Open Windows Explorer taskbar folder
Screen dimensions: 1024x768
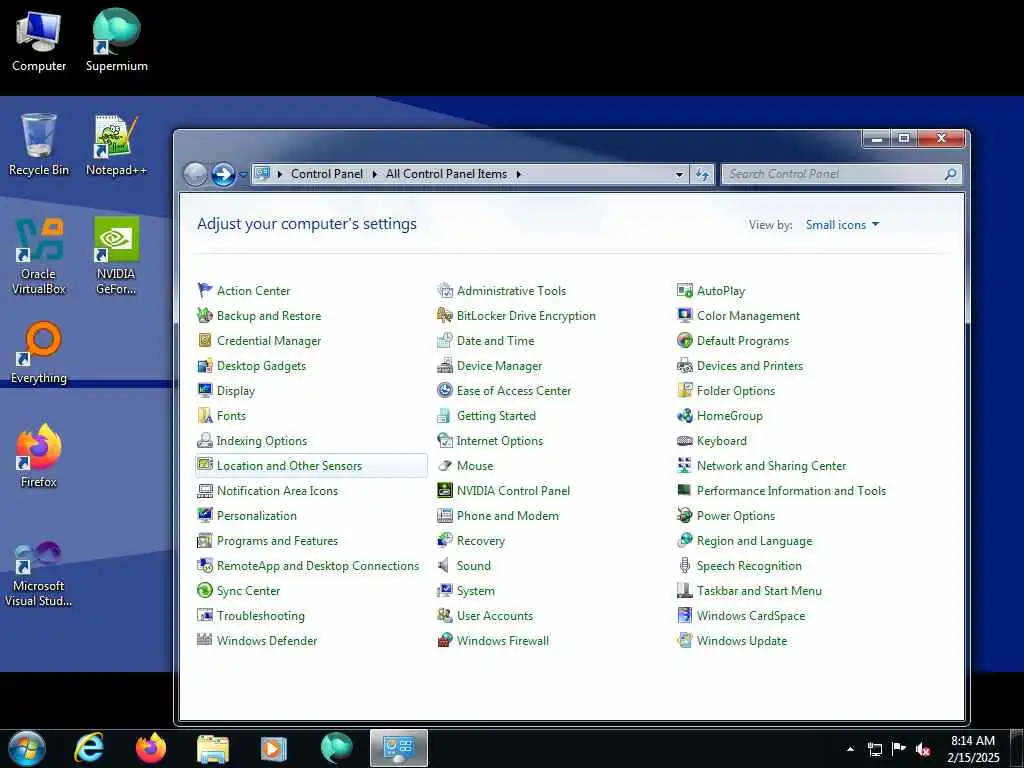213,748
